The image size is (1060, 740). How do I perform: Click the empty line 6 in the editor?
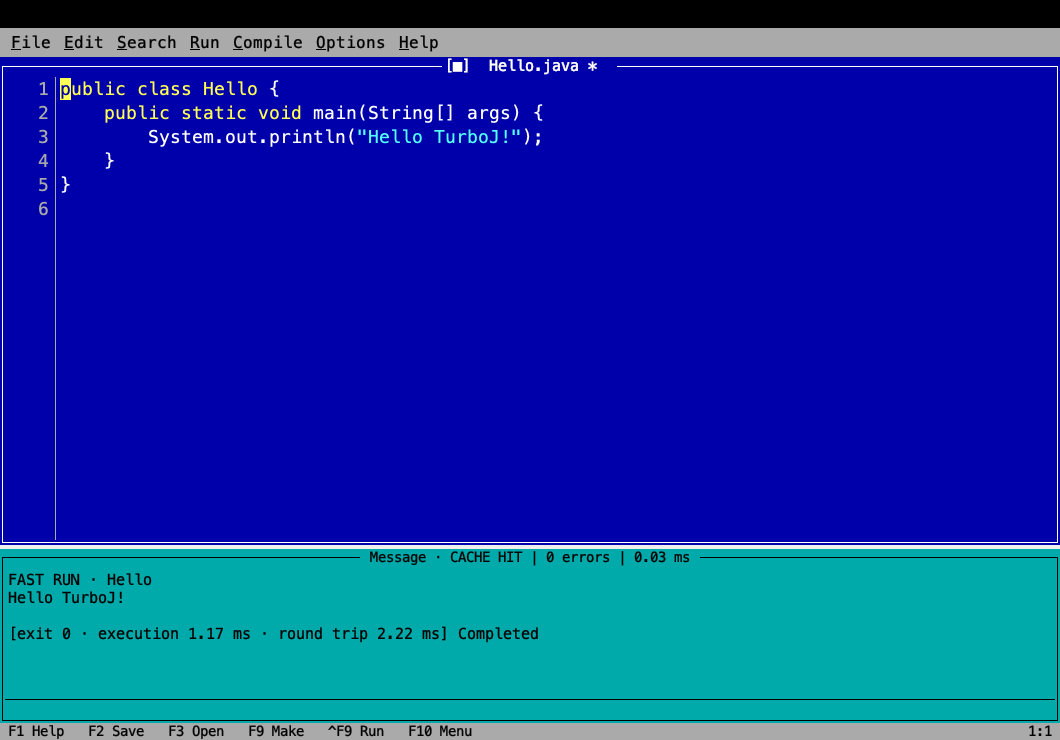556,209
